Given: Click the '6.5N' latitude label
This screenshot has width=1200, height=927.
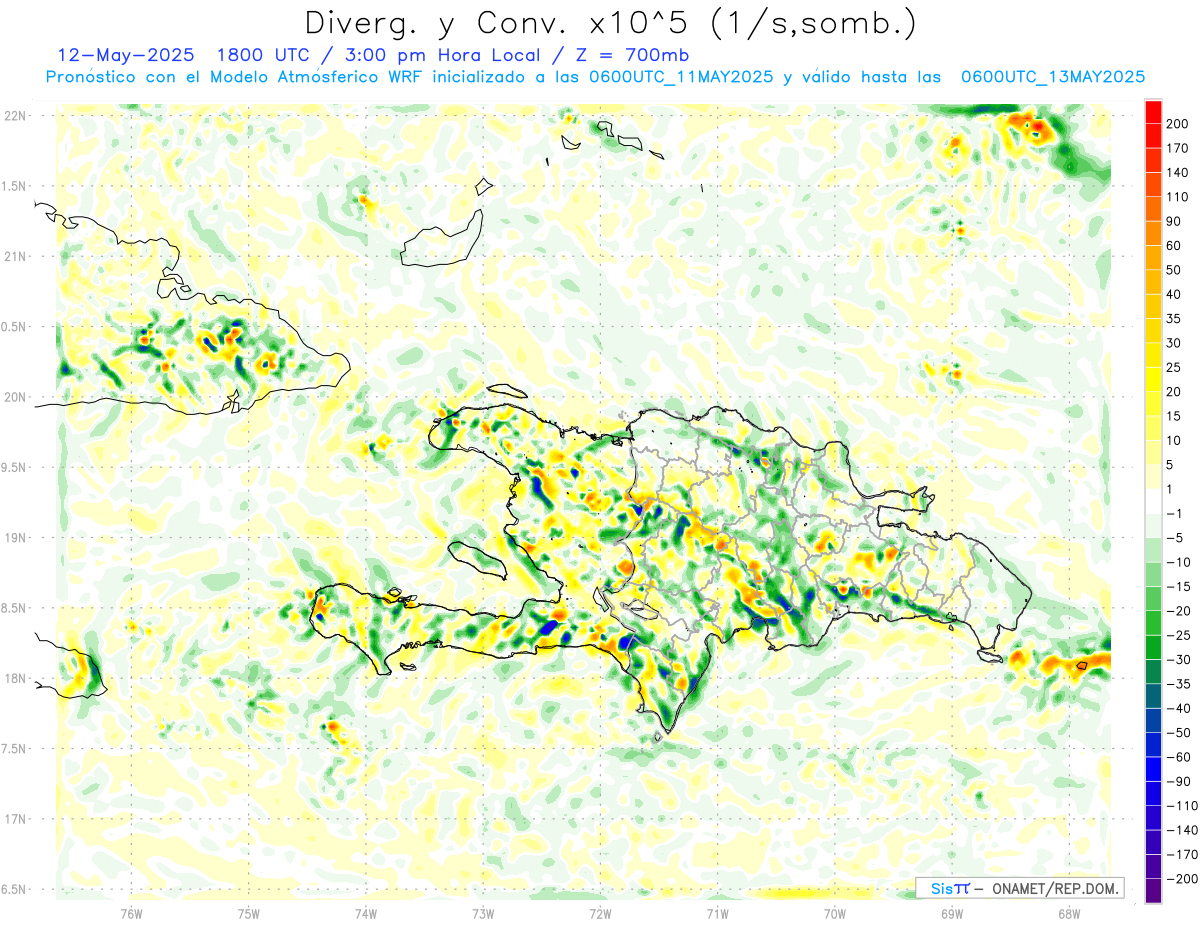Looking at the screenshot, I should pos(15,889).
